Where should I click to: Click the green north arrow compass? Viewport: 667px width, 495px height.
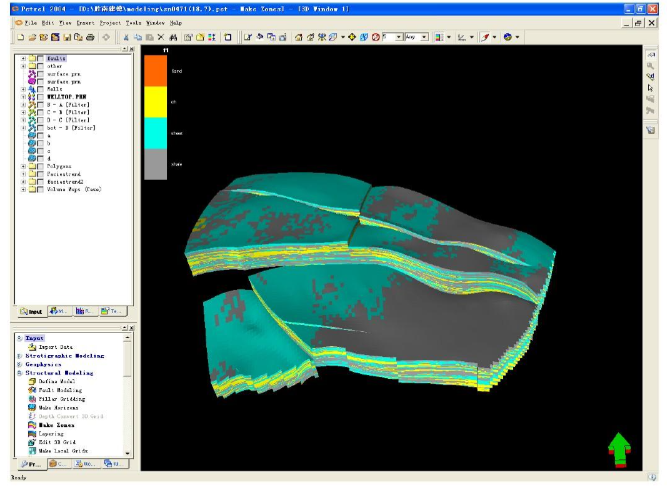pyautogui.click(x=619, y=449)
